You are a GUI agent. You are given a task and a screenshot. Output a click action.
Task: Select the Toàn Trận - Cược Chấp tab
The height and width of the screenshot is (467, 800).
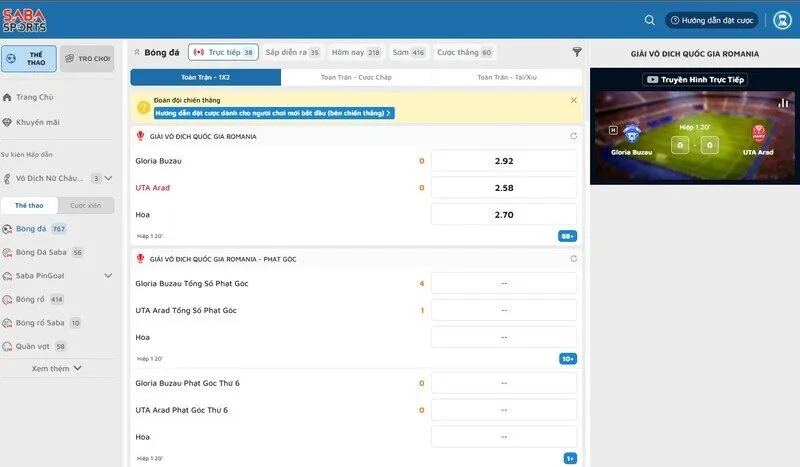tap(356, 77)
